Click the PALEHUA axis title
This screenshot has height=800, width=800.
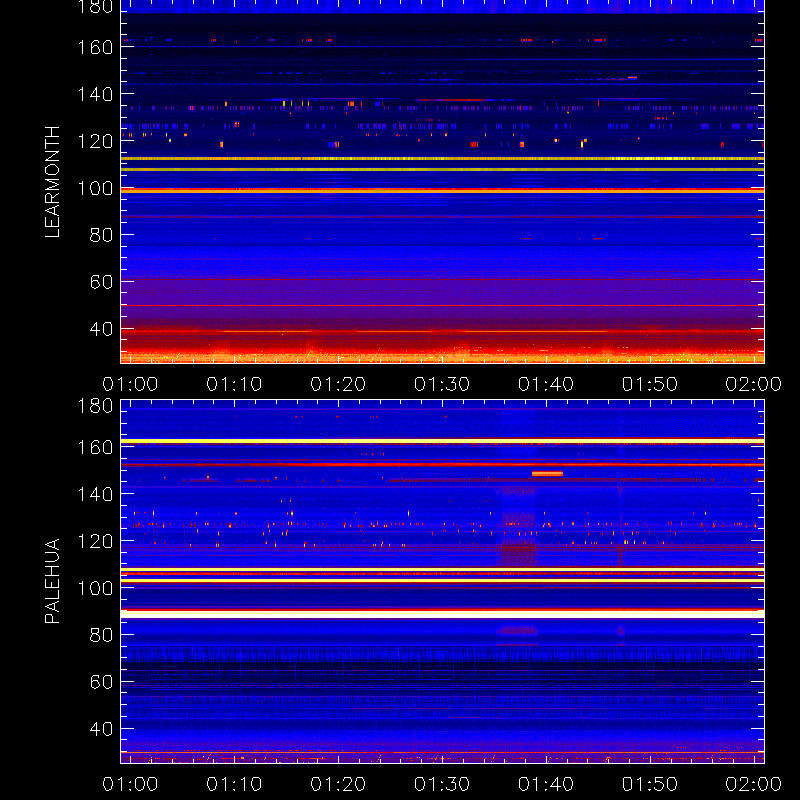[52, 581]
